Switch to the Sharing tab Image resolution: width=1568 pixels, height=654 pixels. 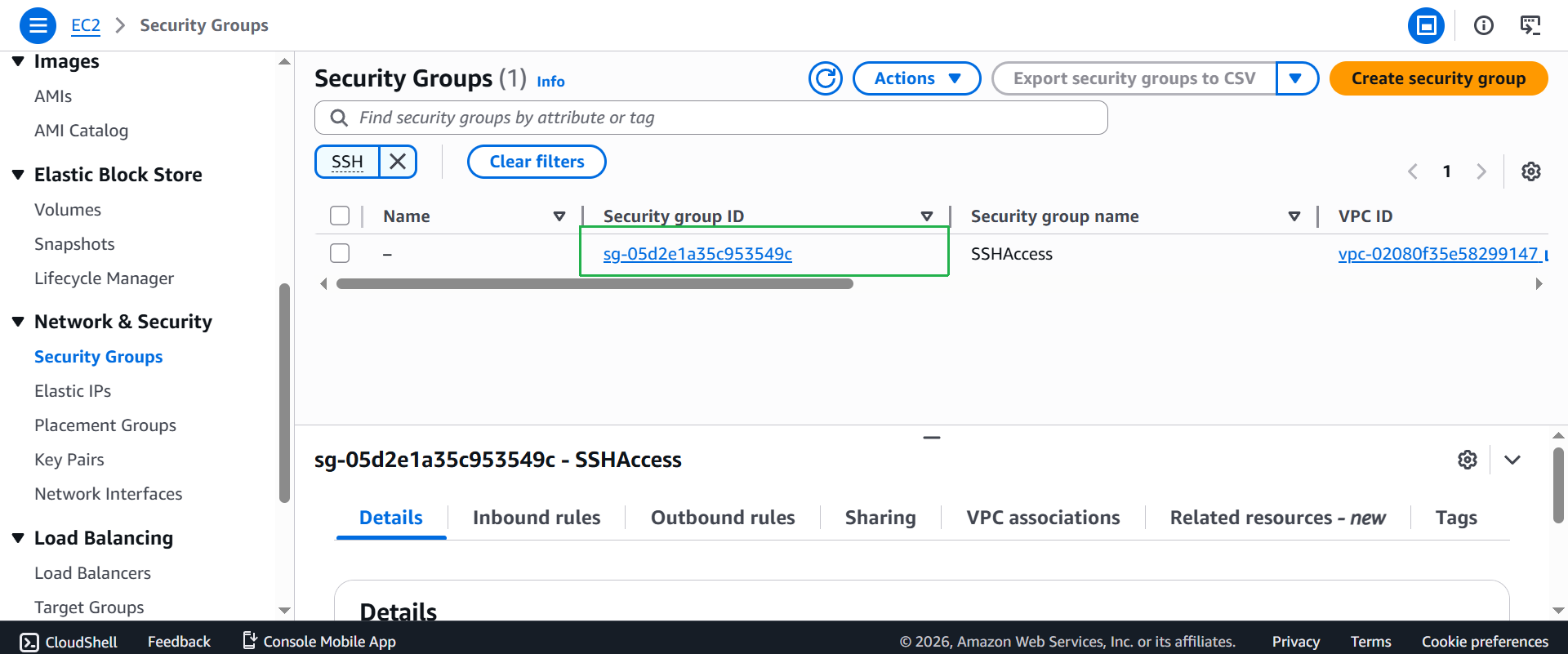(x=880, y=518)
